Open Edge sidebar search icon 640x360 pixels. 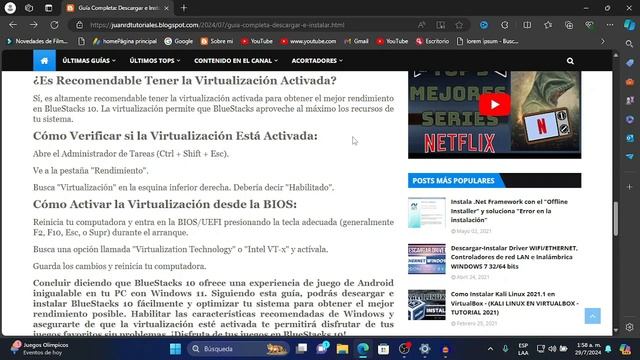pos(629,43)
